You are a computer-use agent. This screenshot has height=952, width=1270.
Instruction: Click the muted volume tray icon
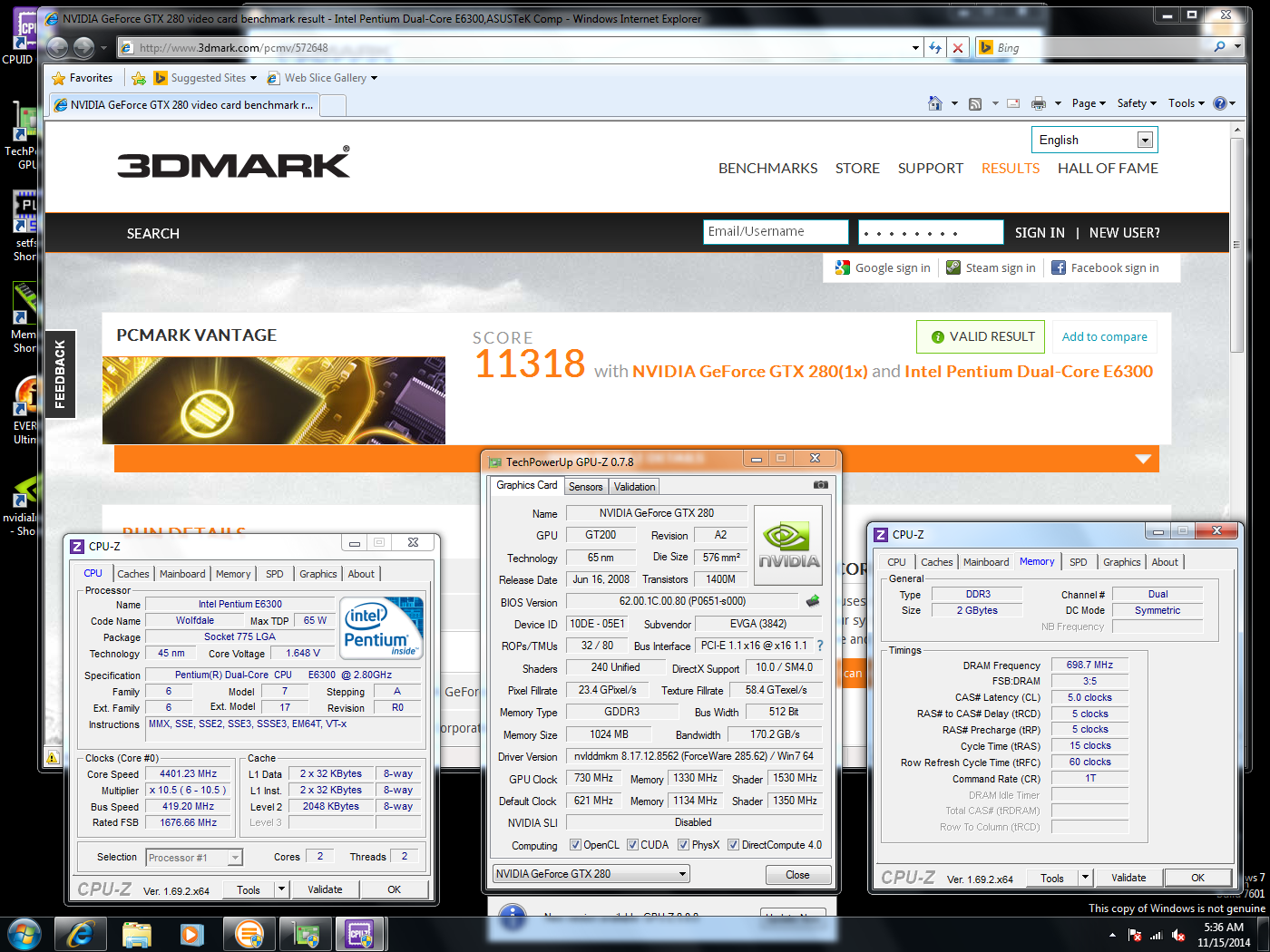tap(1178, 935)
